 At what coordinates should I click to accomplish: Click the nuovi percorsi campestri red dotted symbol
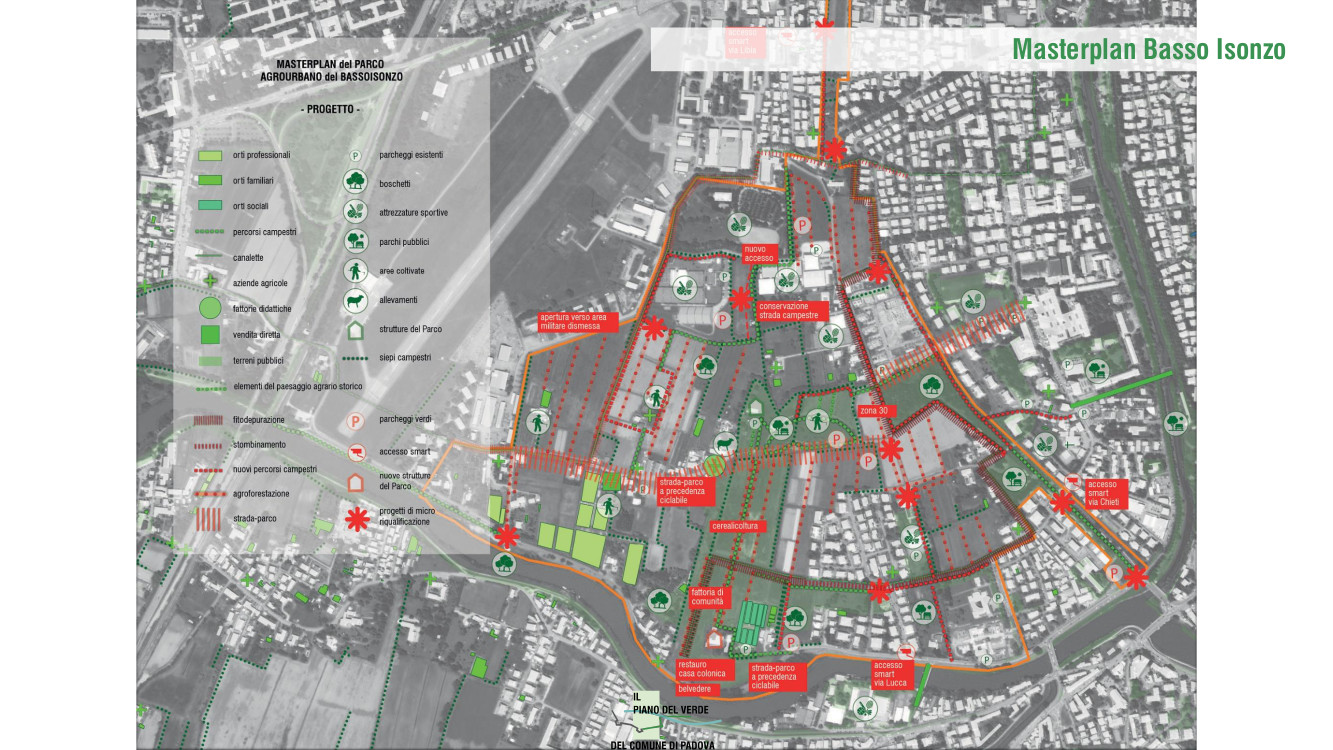point(209,469)
